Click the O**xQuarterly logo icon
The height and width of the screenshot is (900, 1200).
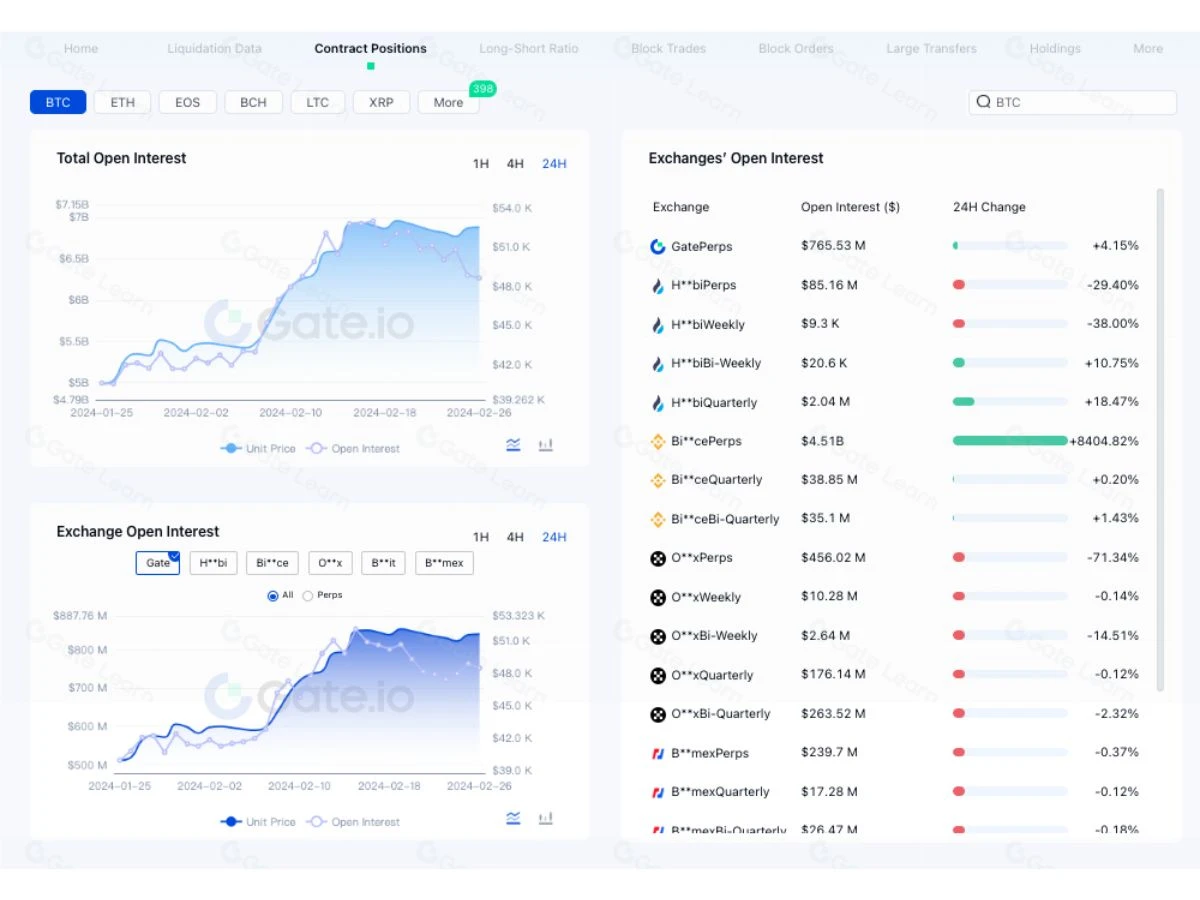pyautogui.click(x=658, y=675)
